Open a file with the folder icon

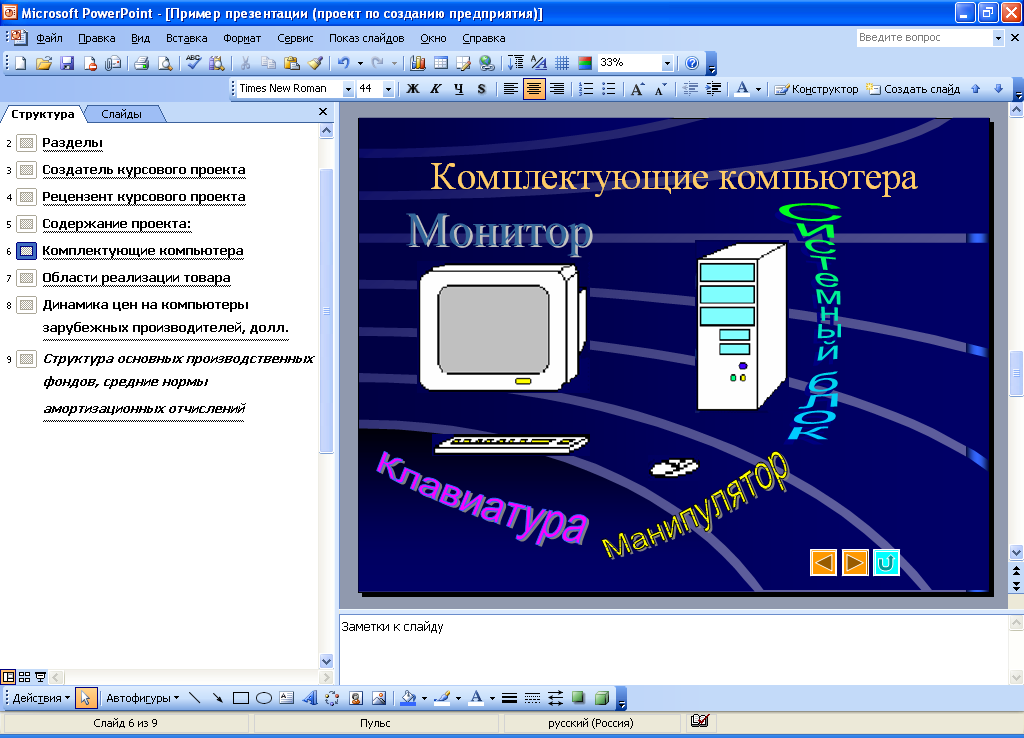(43, 63)
